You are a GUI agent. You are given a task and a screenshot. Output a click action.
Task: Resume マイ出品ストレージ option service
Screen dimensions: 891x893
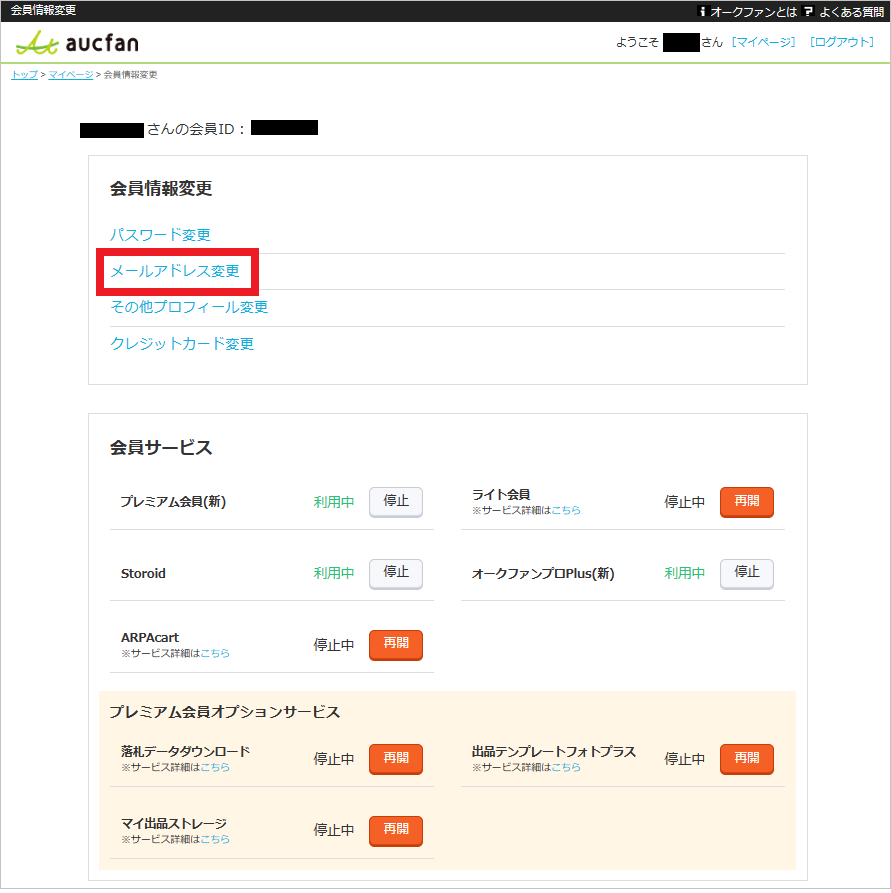395,831
